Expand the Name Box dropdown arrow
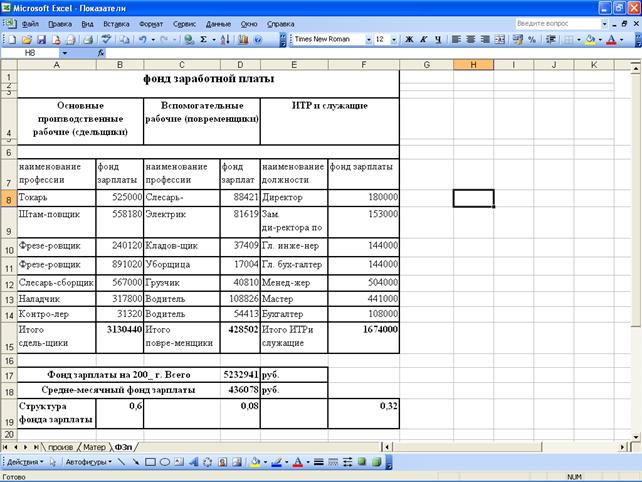Image resolution: width=642 pixels, height=482 pixels. click(65, 53)
